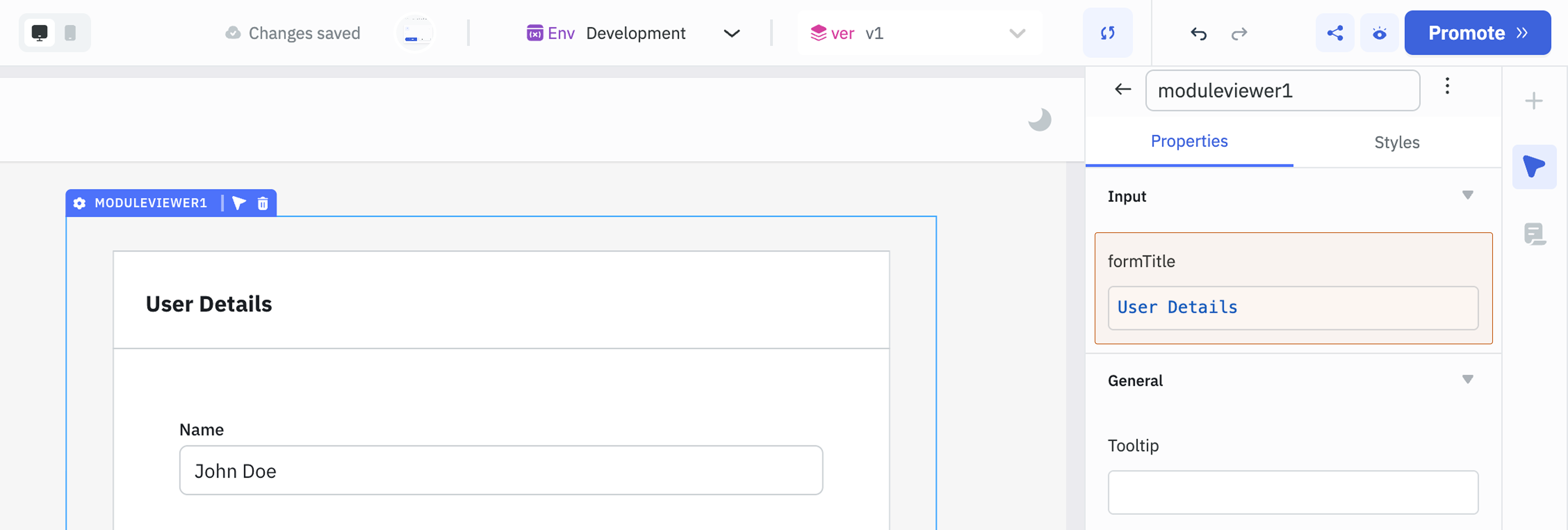Switch to mobile layout view
The height and width of the screenshot is (530, 1568).
[70, 33]
